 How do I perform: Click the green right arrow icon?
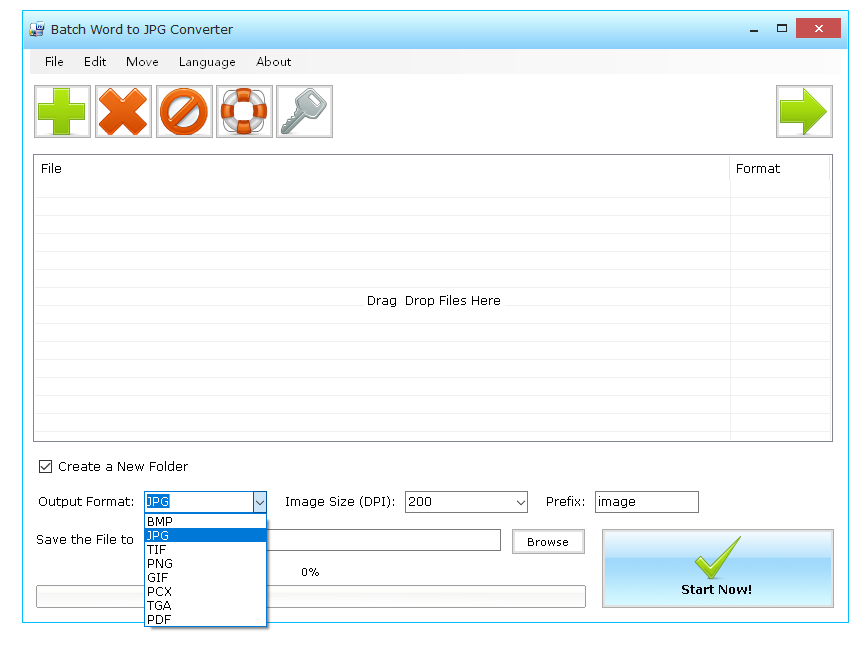(x=804, y=111)
